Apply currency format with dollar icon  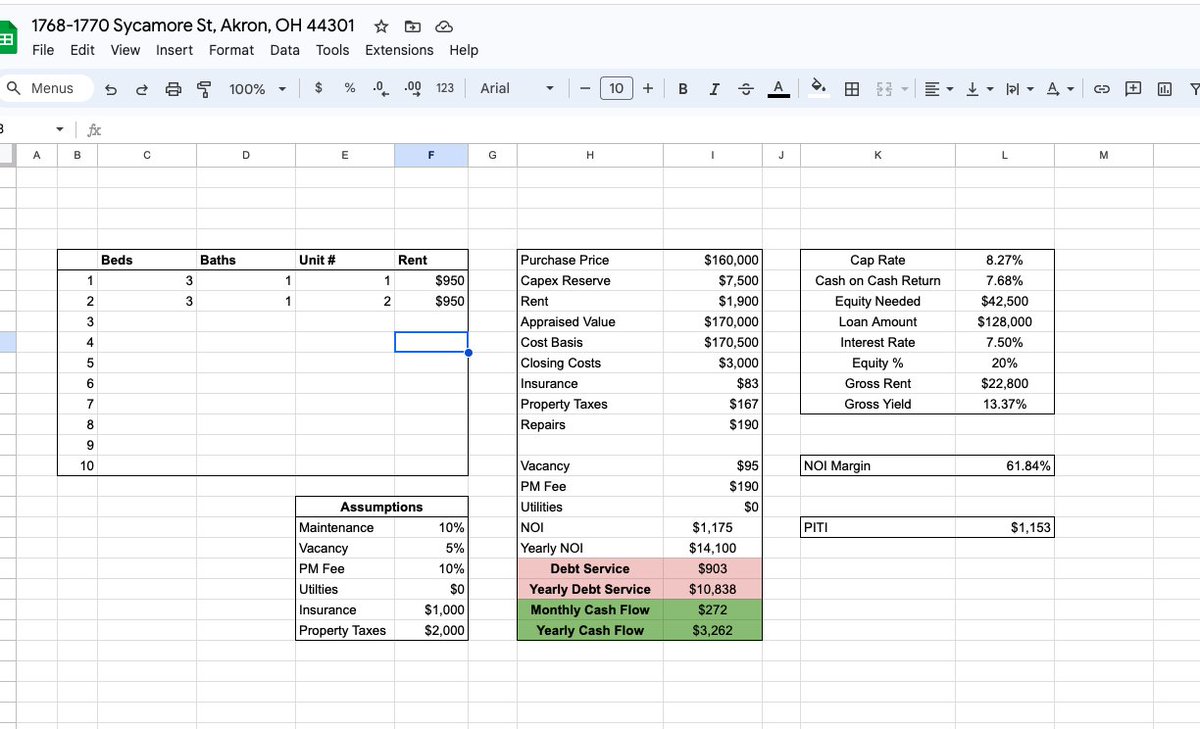tap(317, 88)
